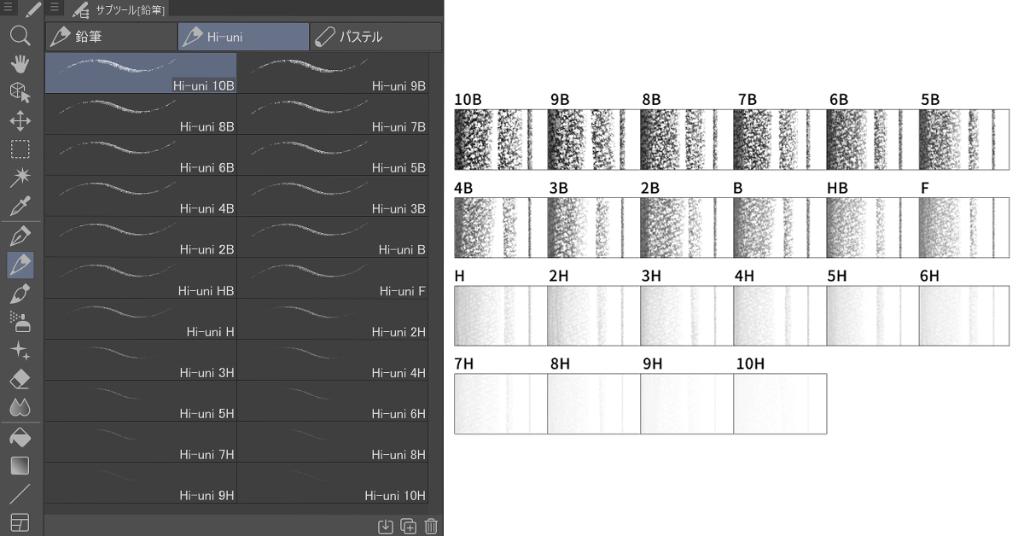Switch to the パステル tab

(x=376, y=37)
